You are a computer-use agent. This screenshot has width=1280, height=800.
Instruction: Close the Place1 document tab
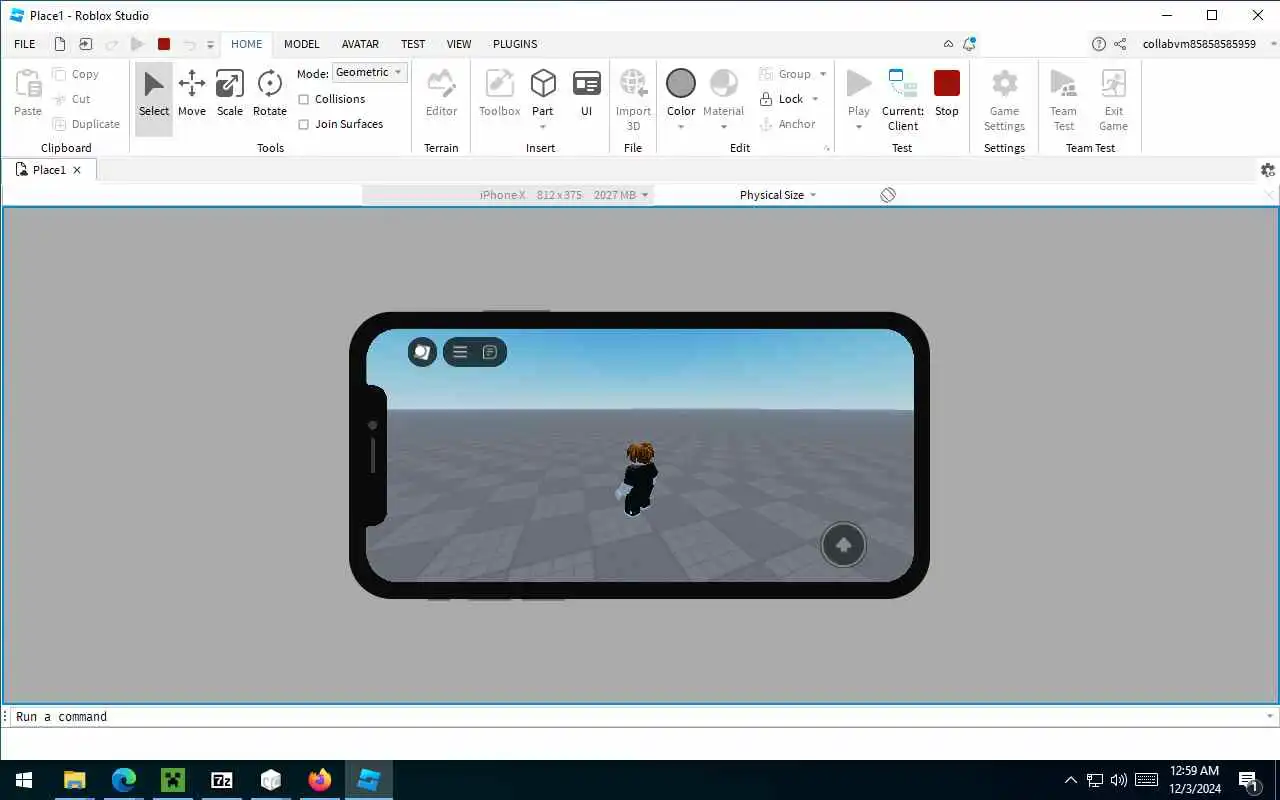pos(77,170)
